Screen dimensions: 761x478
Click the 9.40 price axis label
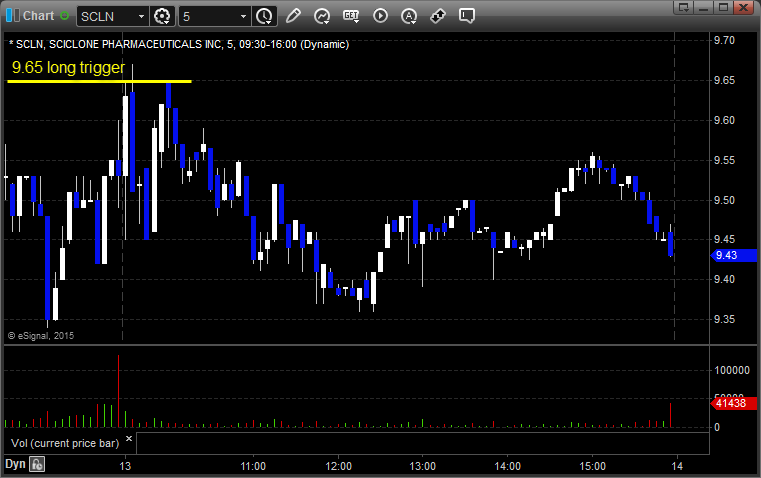724,280
